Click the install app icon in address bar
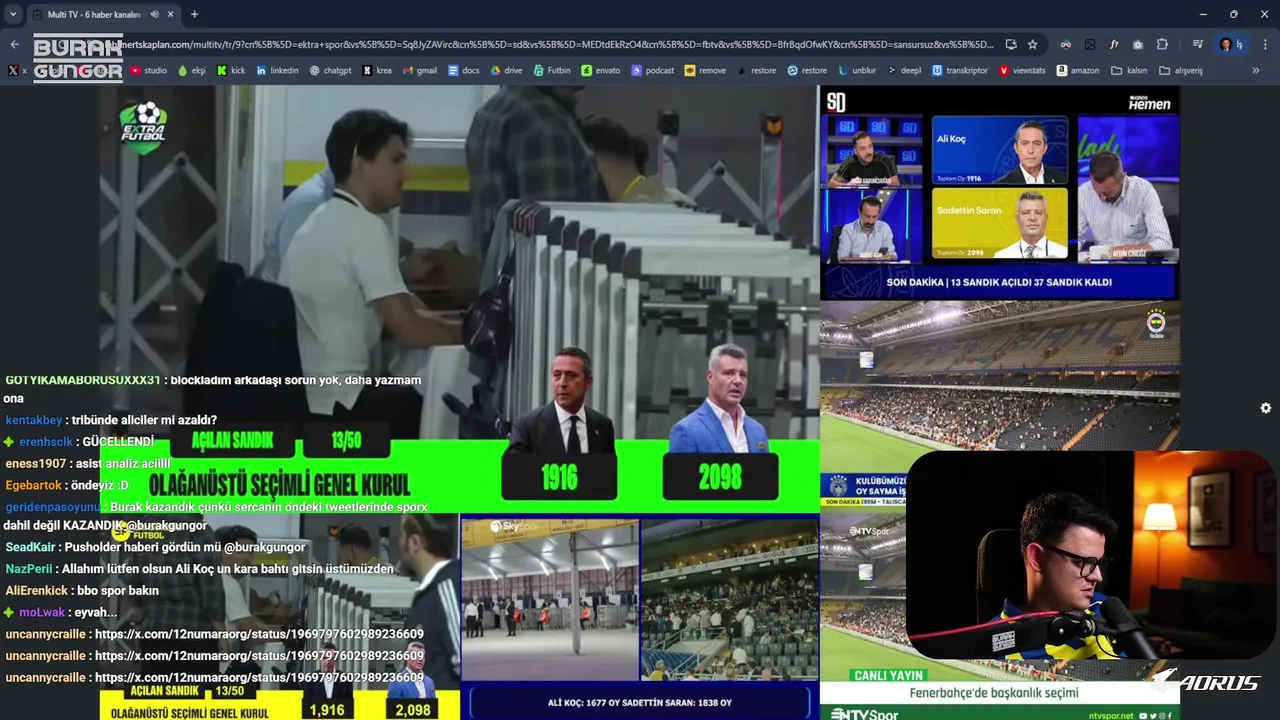The width and height of the screenshot is (1280, 720). coord(1011,44)
